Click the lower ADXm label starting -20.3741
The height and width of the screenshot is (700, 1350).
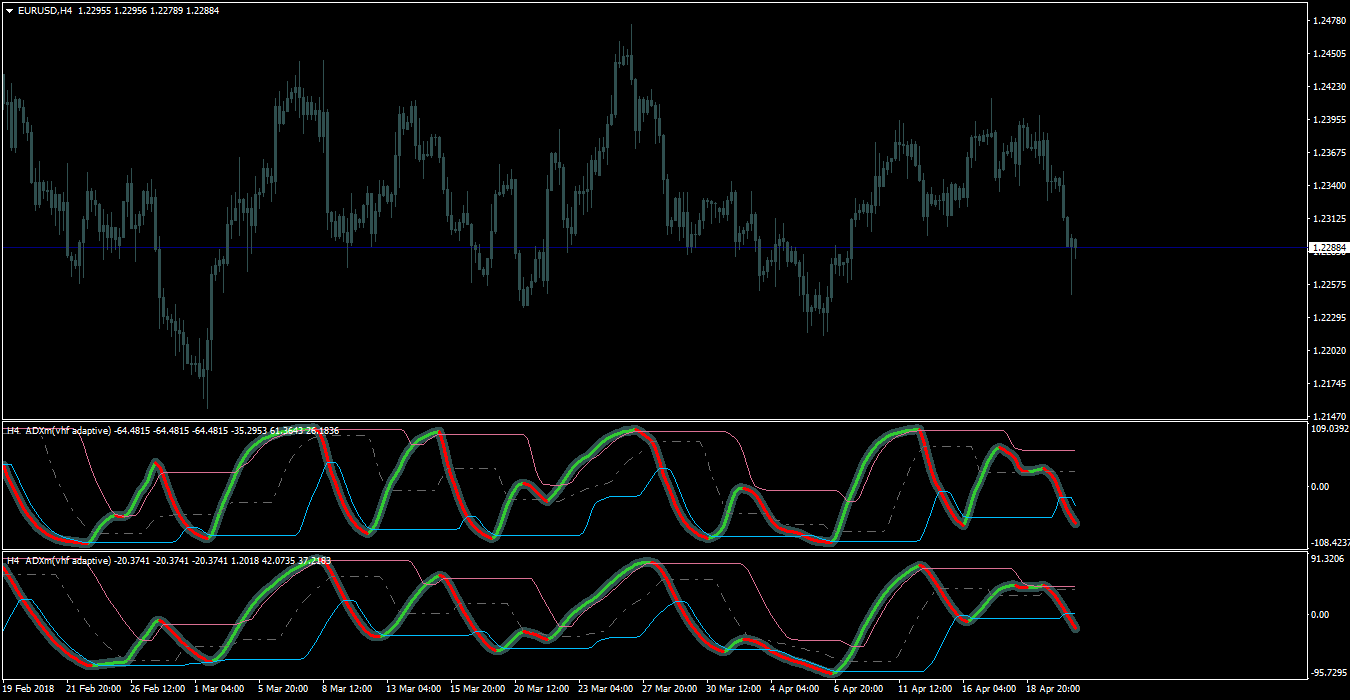(169, 561)
